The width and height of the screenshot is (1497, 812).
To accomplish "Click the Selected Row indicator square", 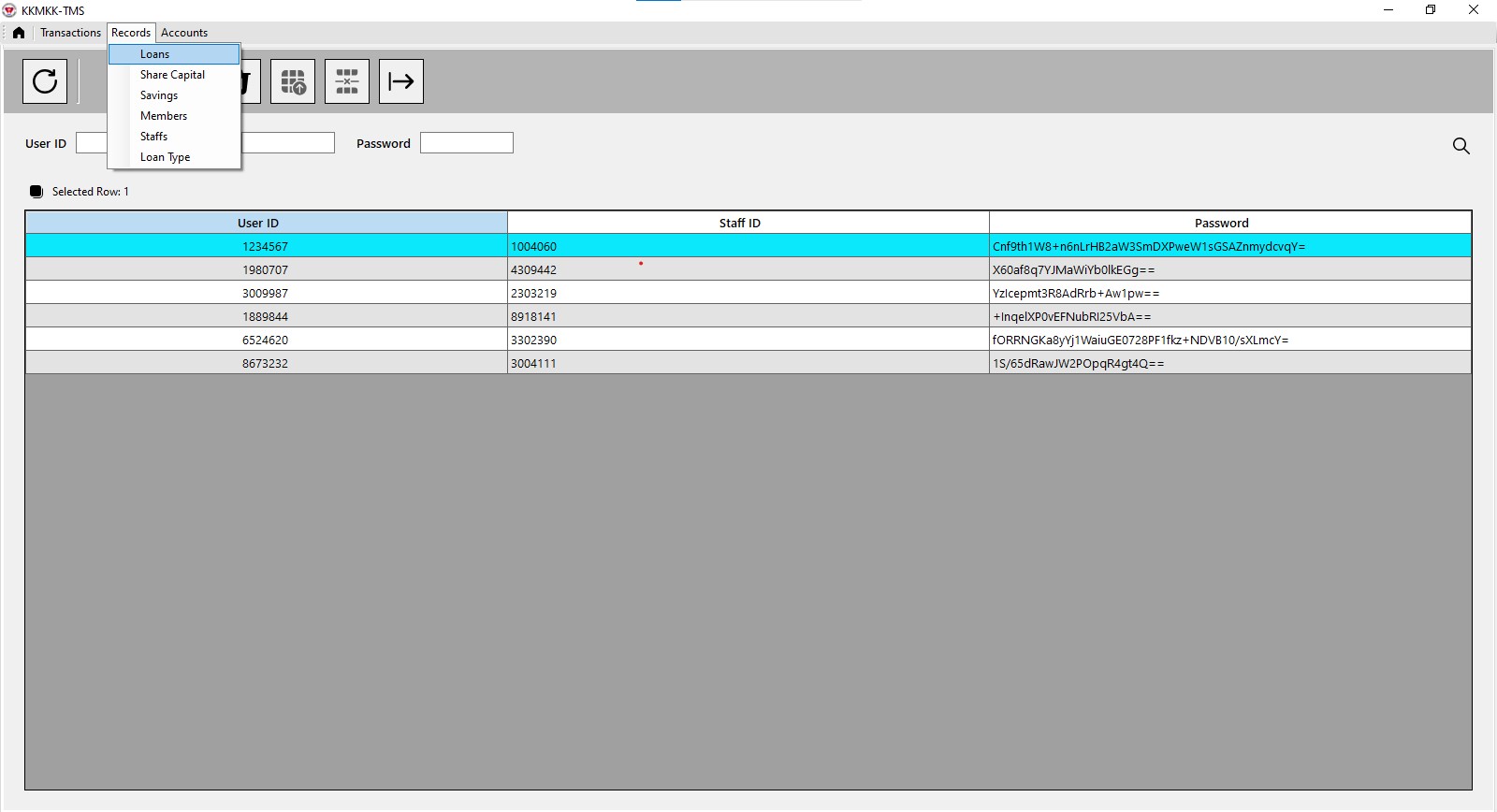I will (x=36, y=192).
